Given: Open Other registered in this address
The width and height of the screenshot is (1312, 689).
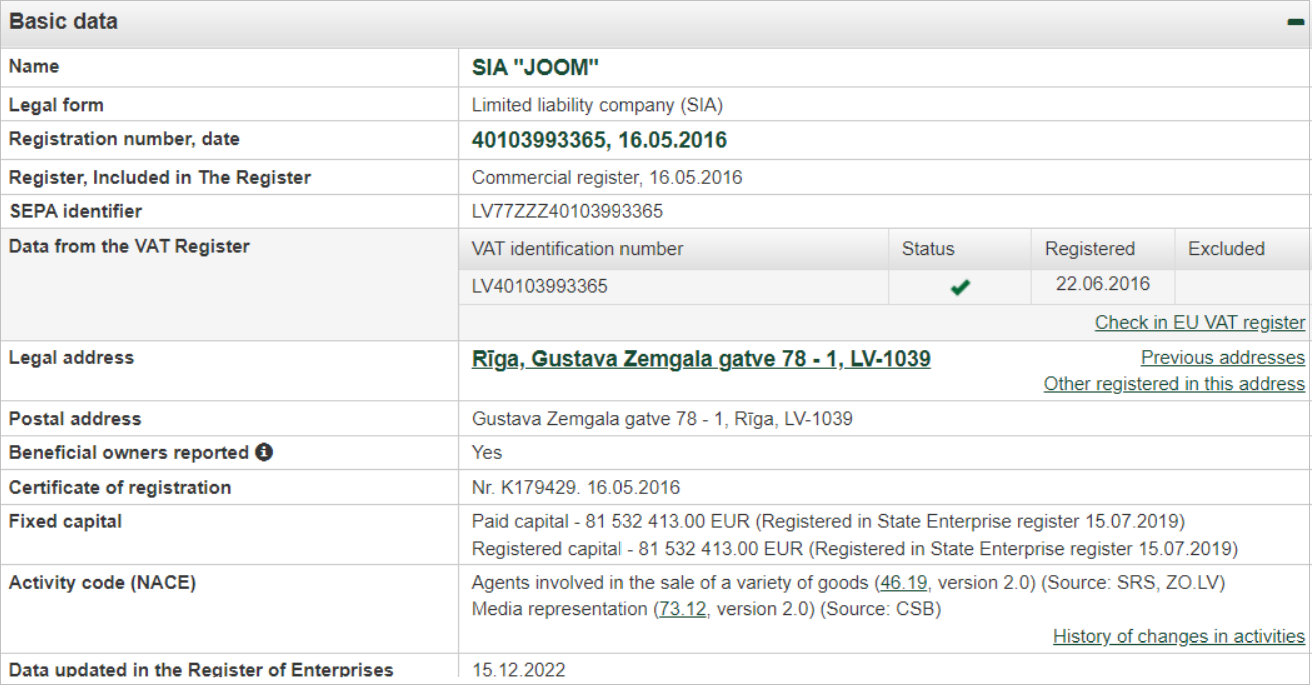Looking at the screenshot, I should click(x=1174, y=383).
